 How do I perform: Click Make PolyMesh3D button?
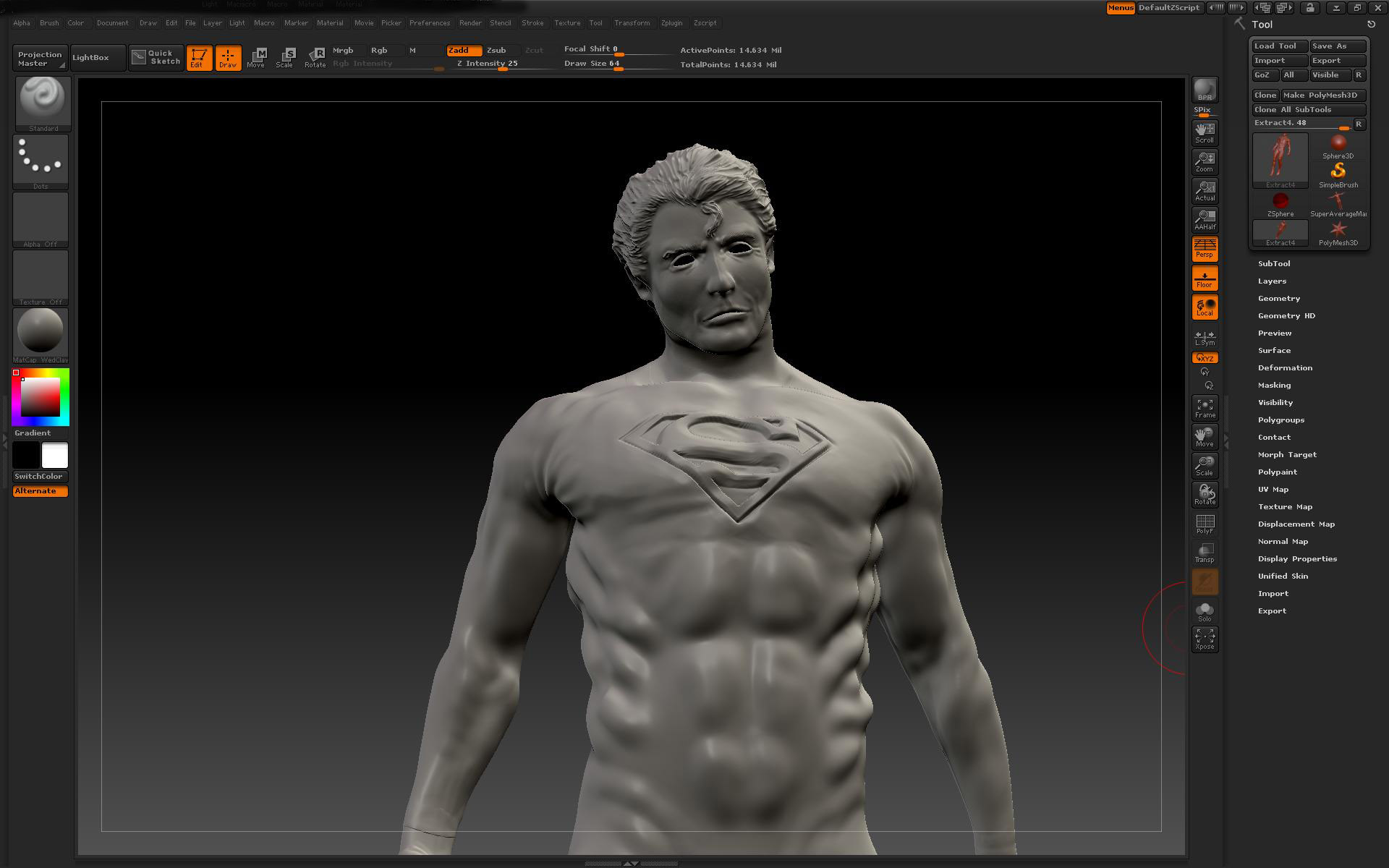1323,95
